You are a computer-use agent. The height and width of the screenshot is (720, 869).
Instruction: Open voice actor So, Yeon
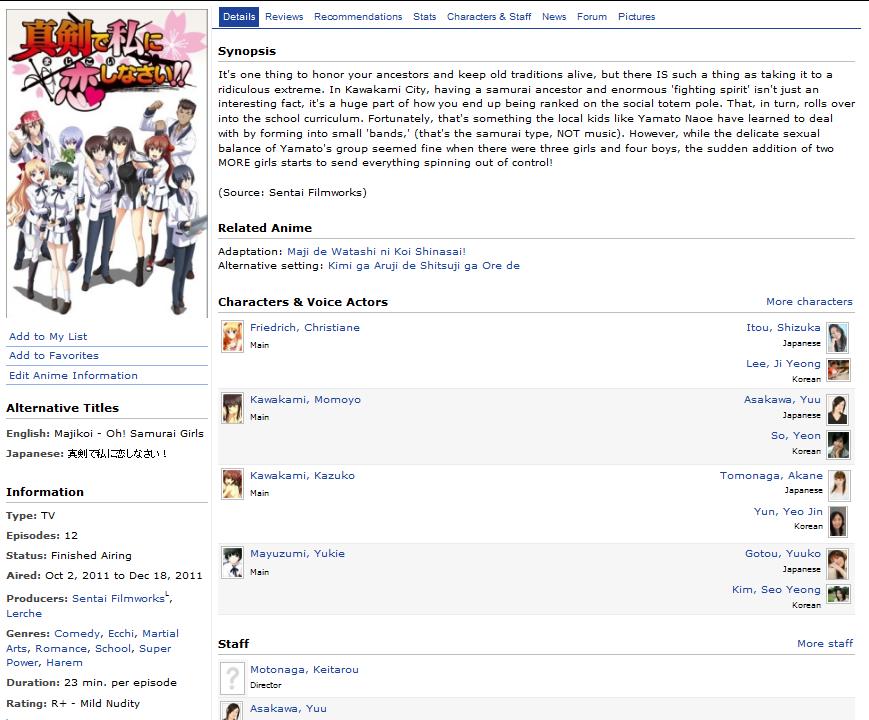[x=796, y=436]
